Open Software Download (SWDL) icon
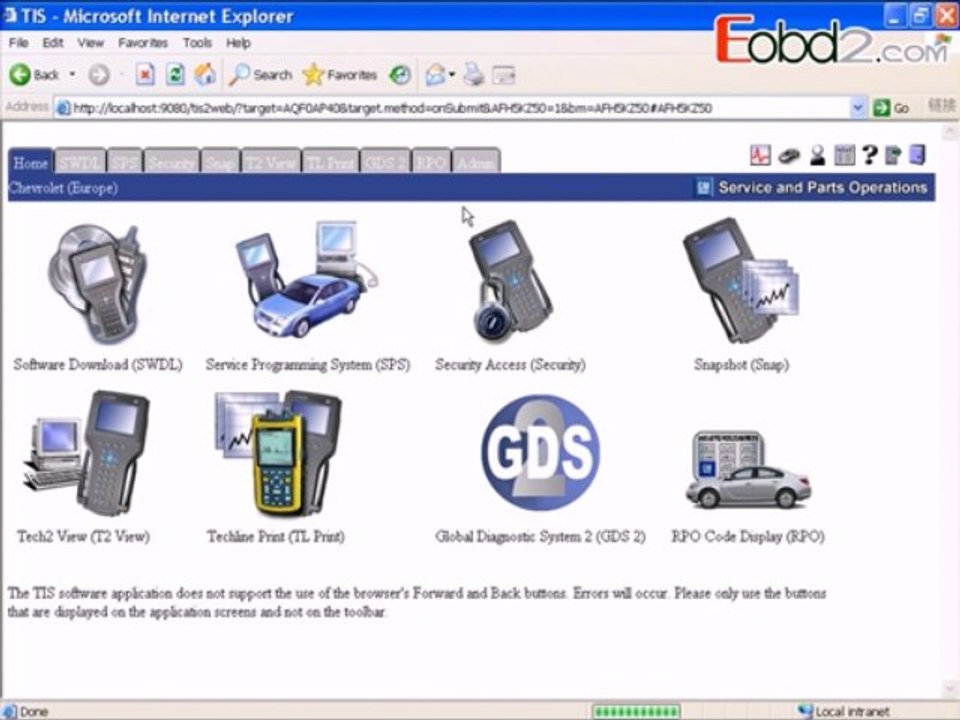960x720 pixels. (x=98, y=284)
